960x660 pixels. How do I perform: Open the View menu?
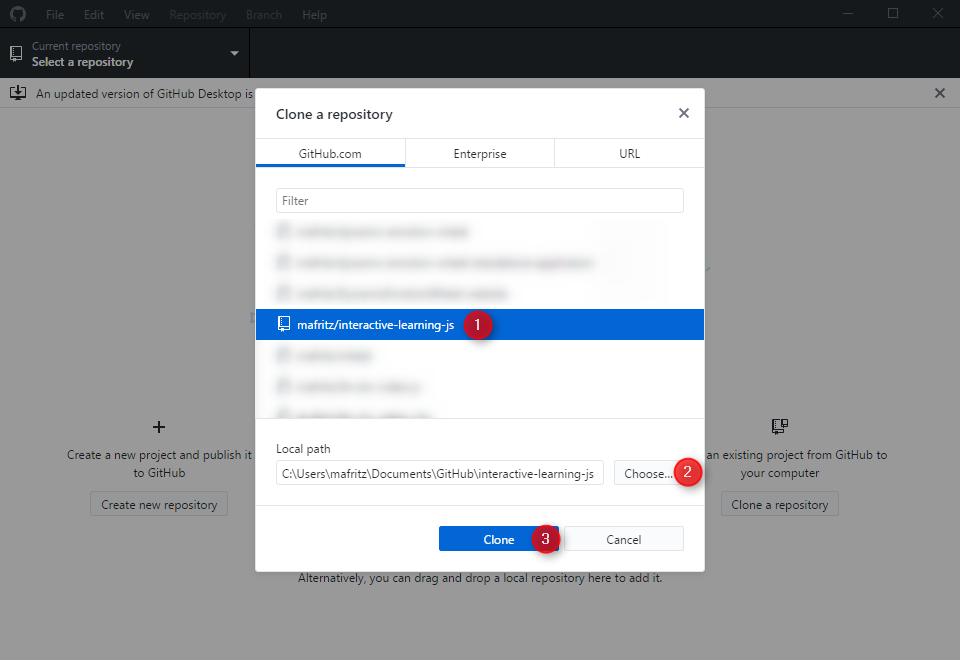coord(137,15)
